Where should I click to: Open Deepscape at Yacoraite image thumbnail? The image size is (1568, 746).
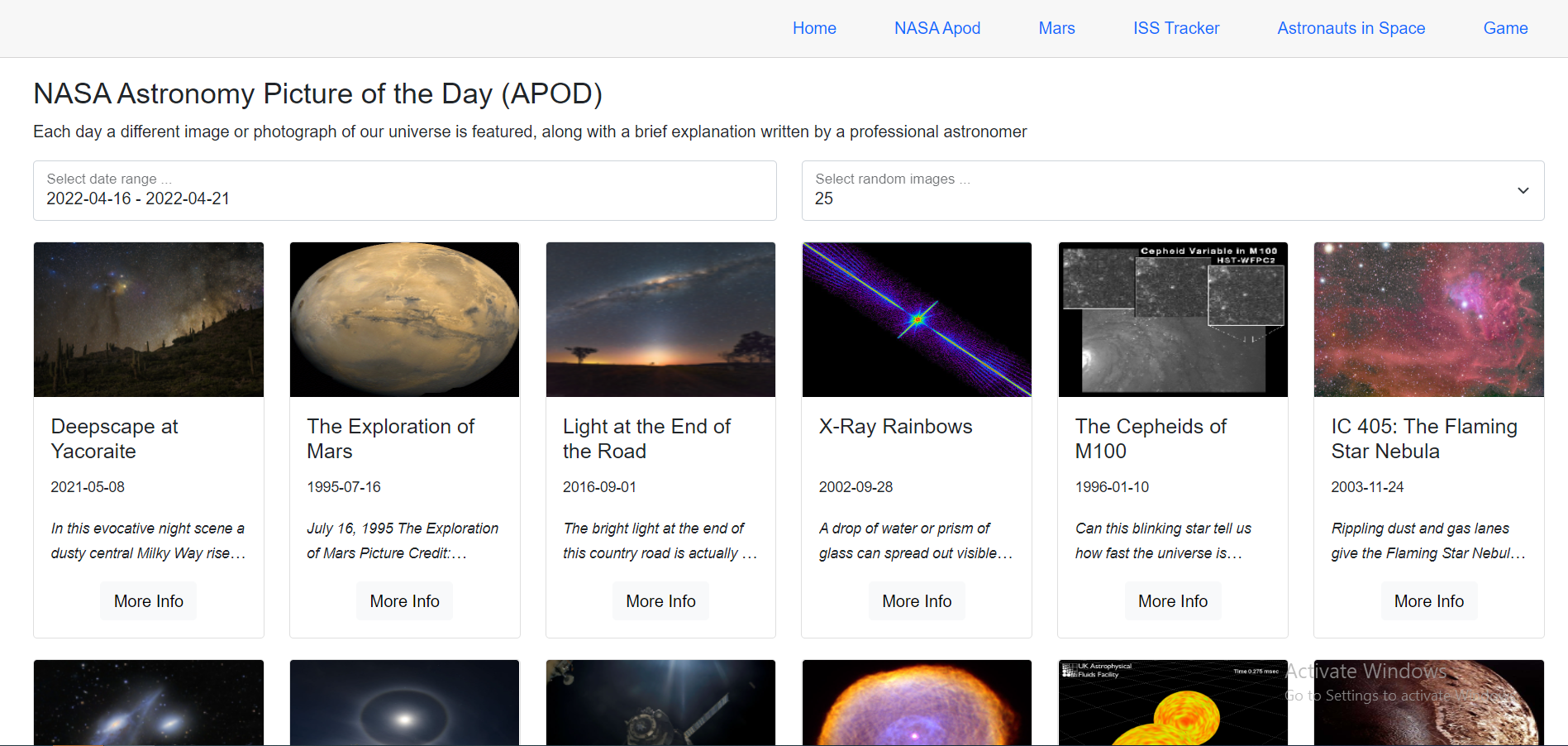pos(149,319)
